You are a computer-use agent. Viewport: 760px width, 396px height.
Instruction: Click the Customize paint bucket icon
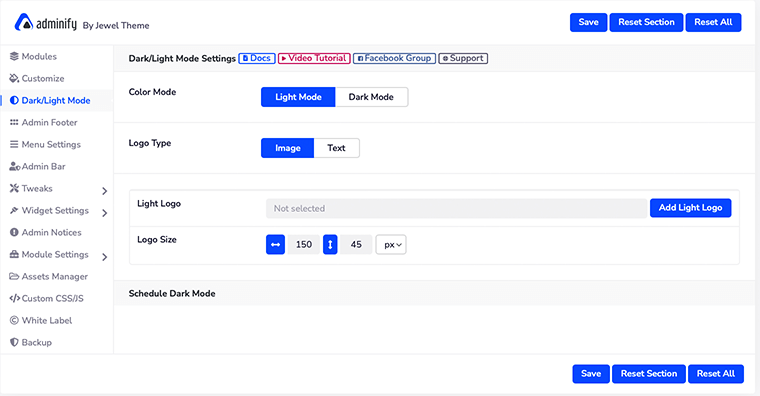(14, 78)
